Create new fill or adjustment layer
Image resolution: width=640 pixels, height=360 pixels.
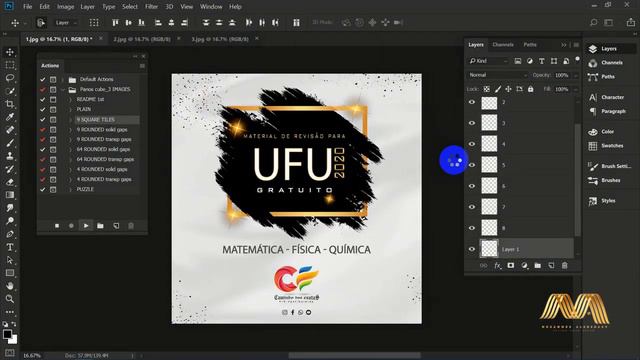click(524, 265)
